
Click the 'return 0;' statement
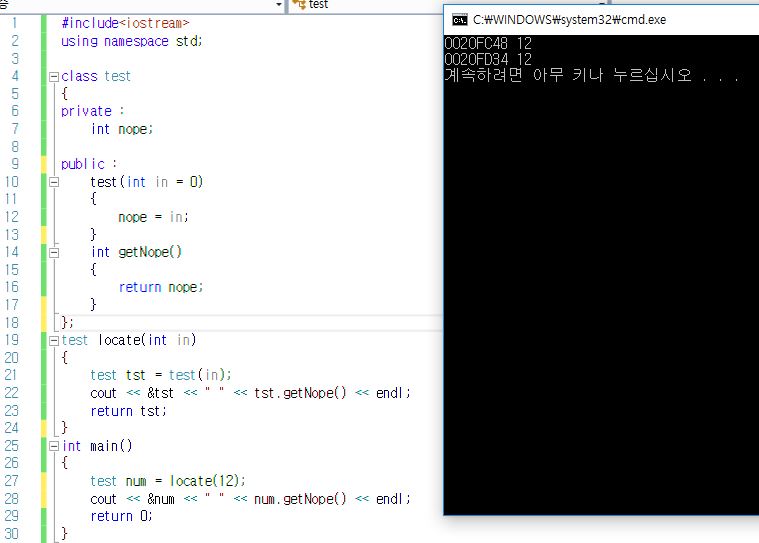click(x=122, y=516)
